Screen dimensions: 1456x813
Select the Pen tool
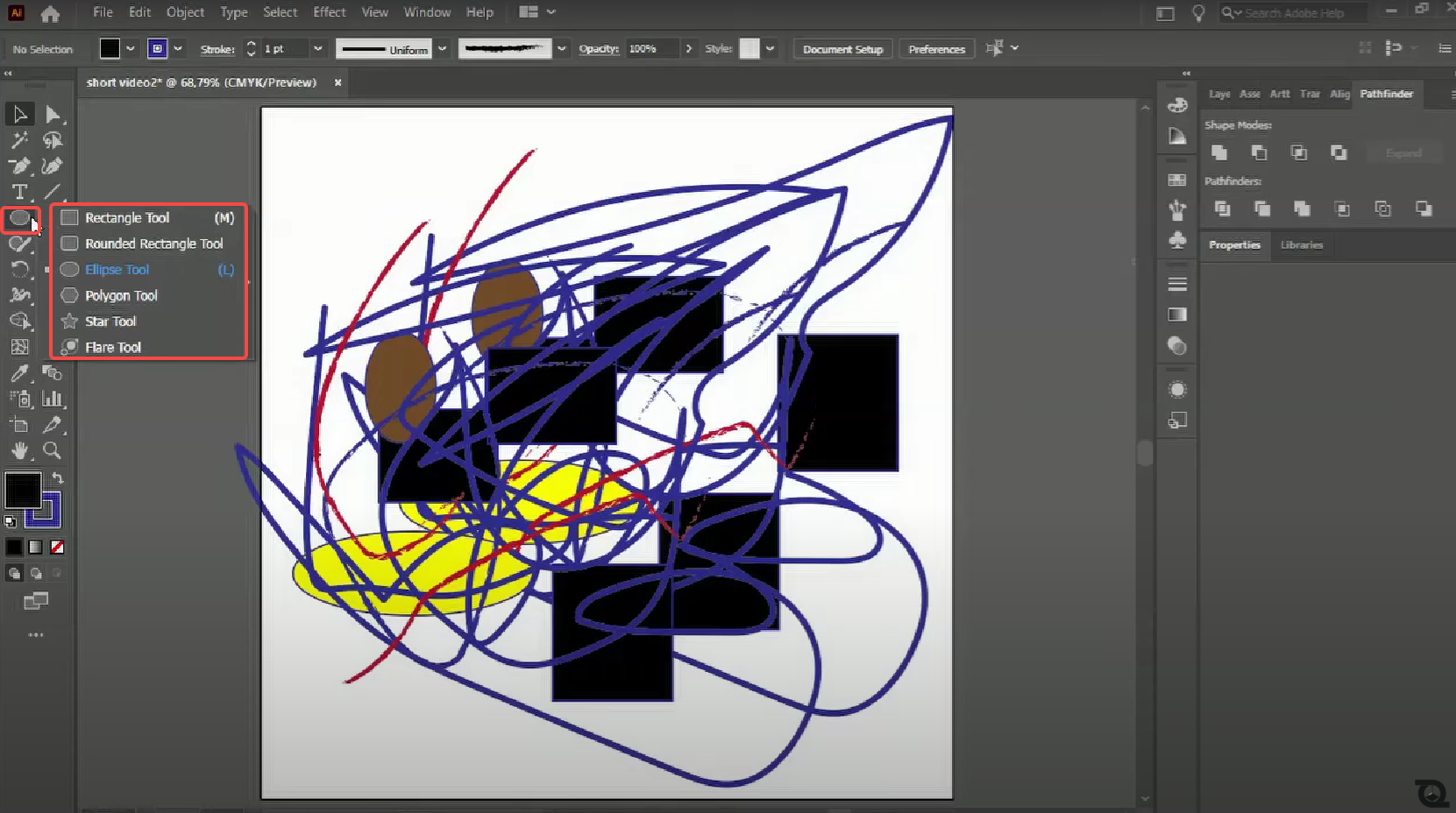19,166
